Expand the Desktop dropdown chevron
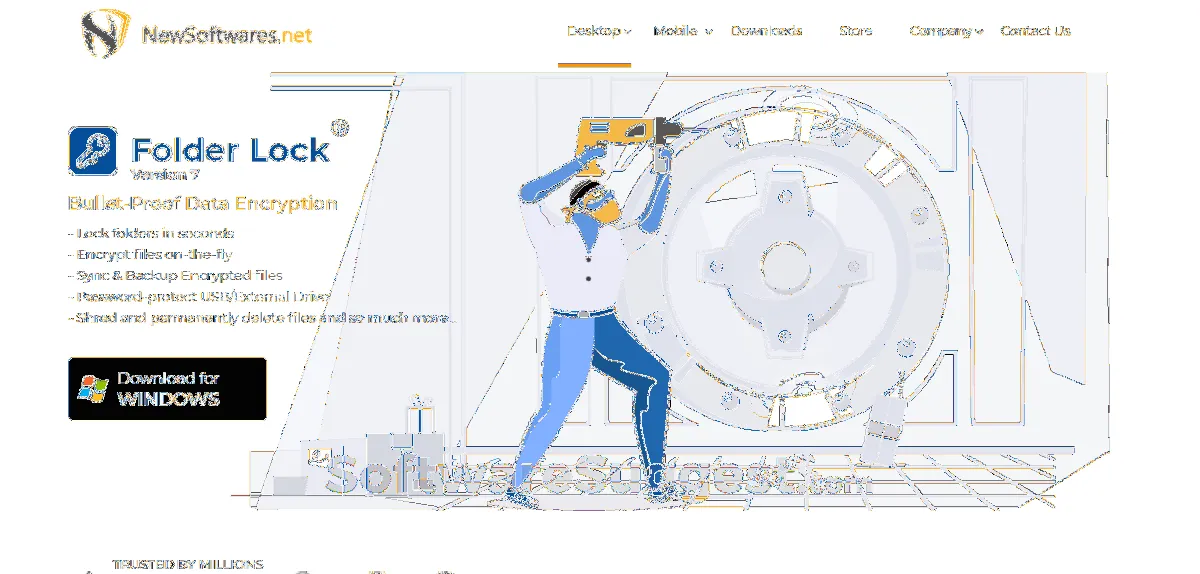 click(x=628, y=32)
